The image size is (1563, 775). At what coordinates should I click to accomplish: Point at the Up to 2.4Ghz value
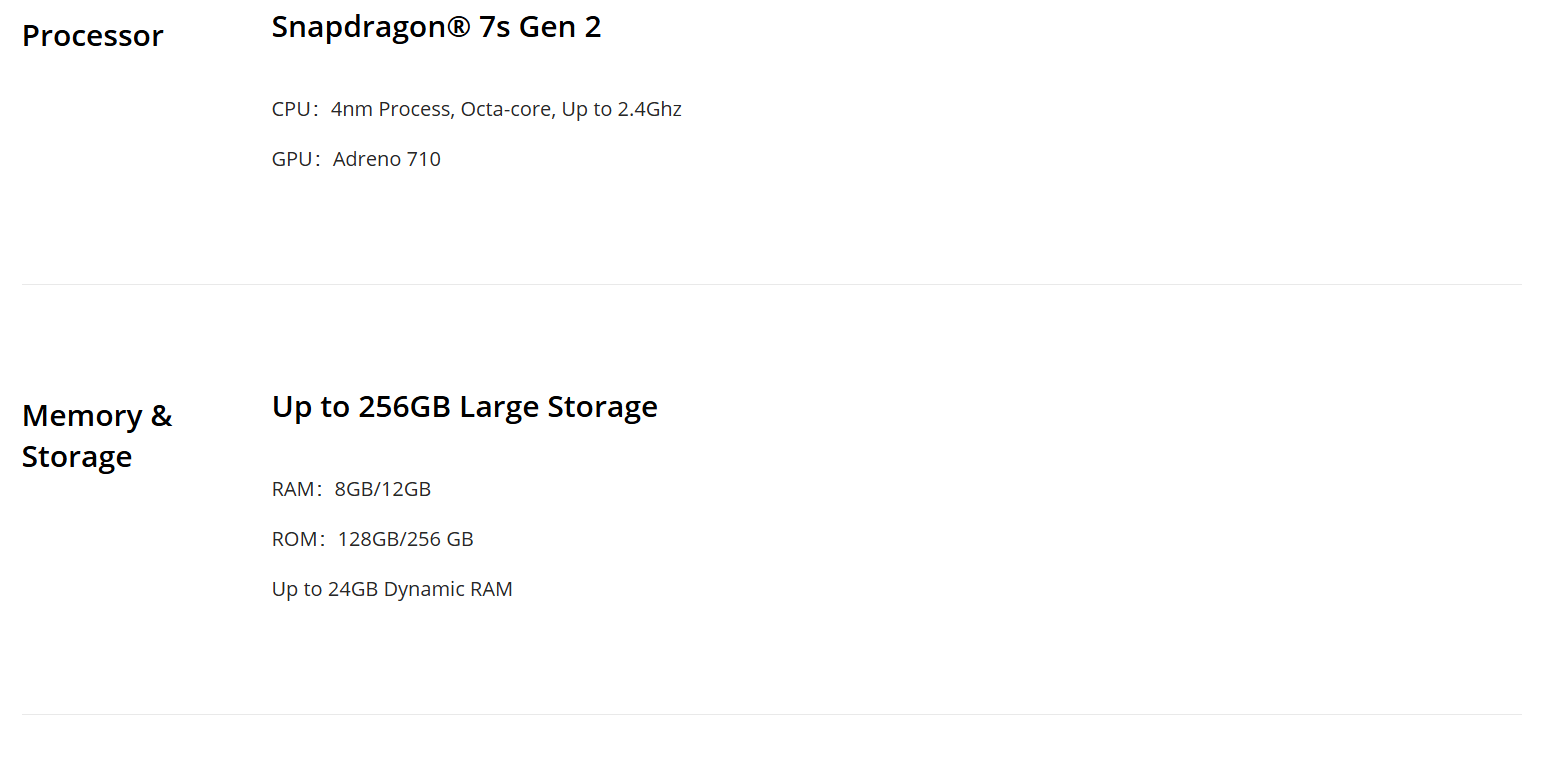[x=621, y=109]
